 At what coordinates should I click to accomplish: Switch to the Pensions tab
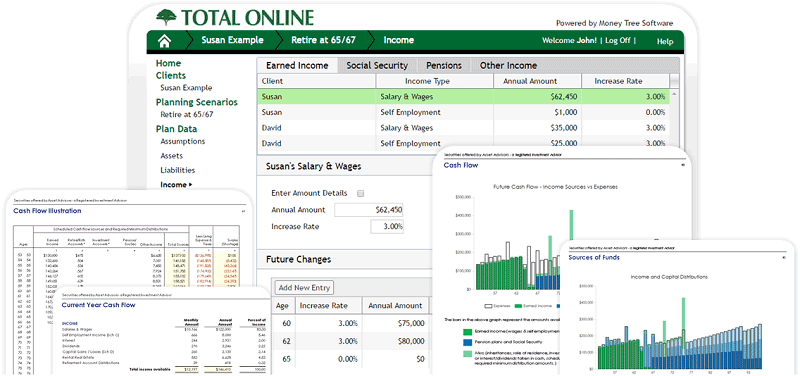444,65
